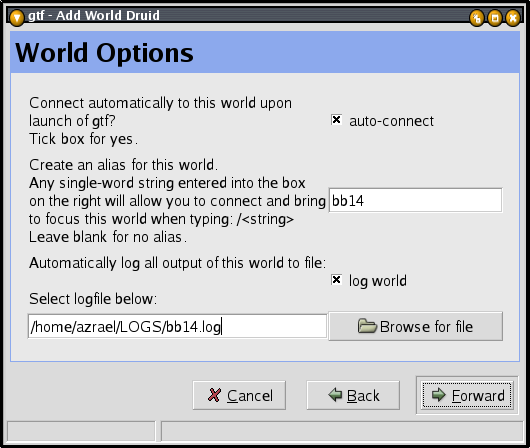Click the first yellow title bar minimize button
This screenshot has width=530, height=448.
click(477, 18)
